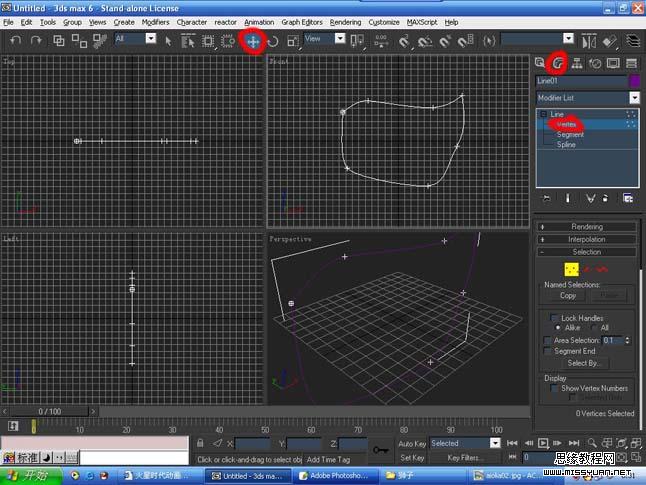Collapse the Selection rollout
646x485 pixels.
coord(587,252)
